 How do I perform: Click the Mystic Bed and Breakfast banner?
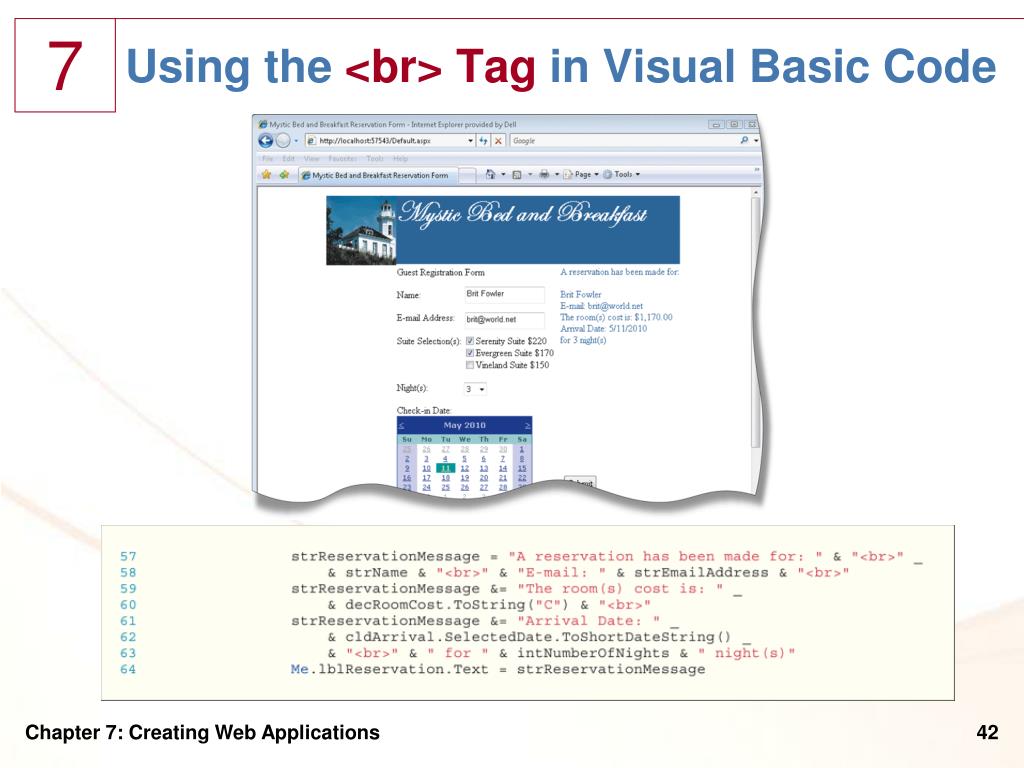point(503,230)
